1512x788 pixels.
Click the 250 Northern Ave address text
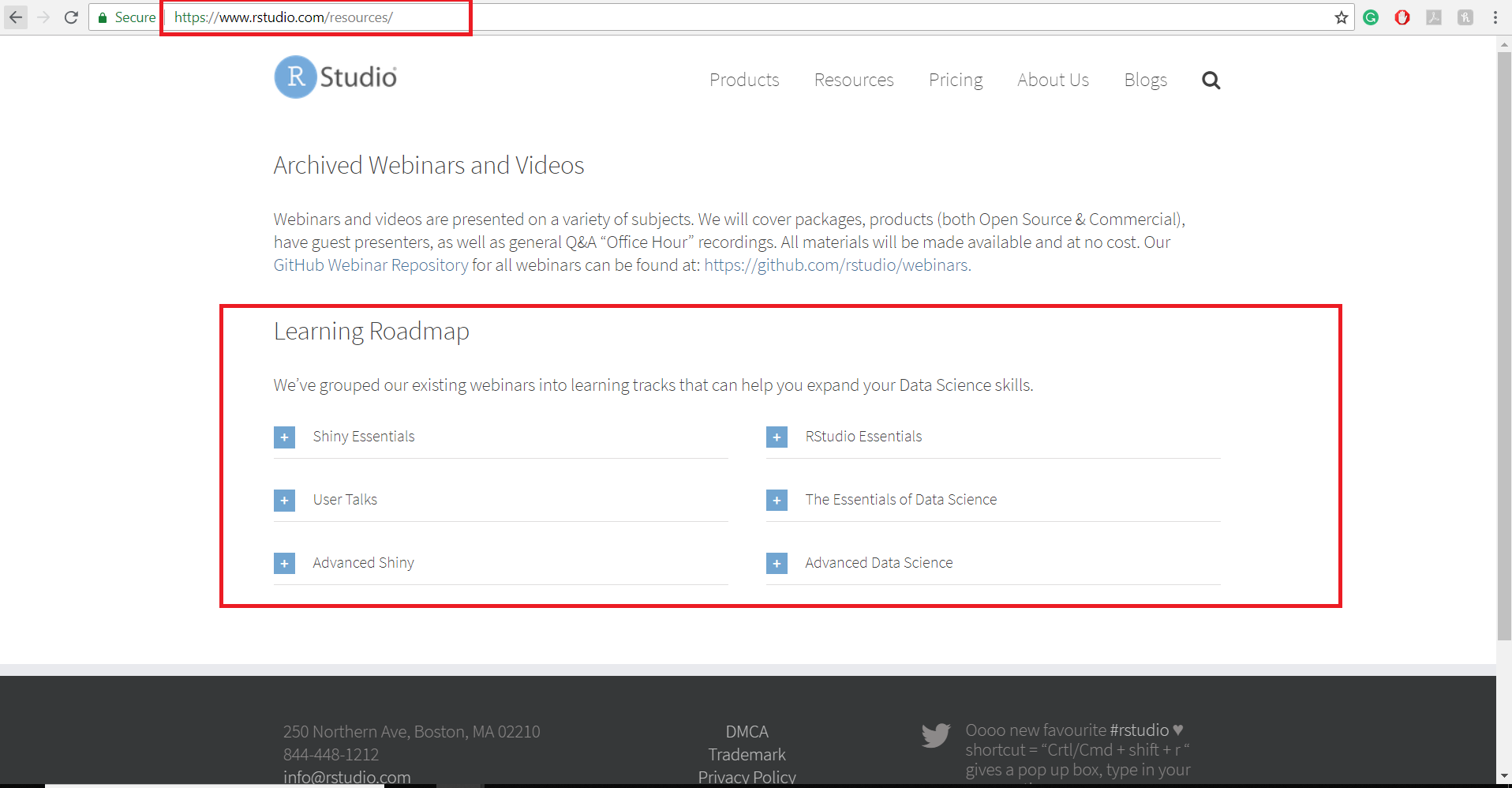point(411,732)
